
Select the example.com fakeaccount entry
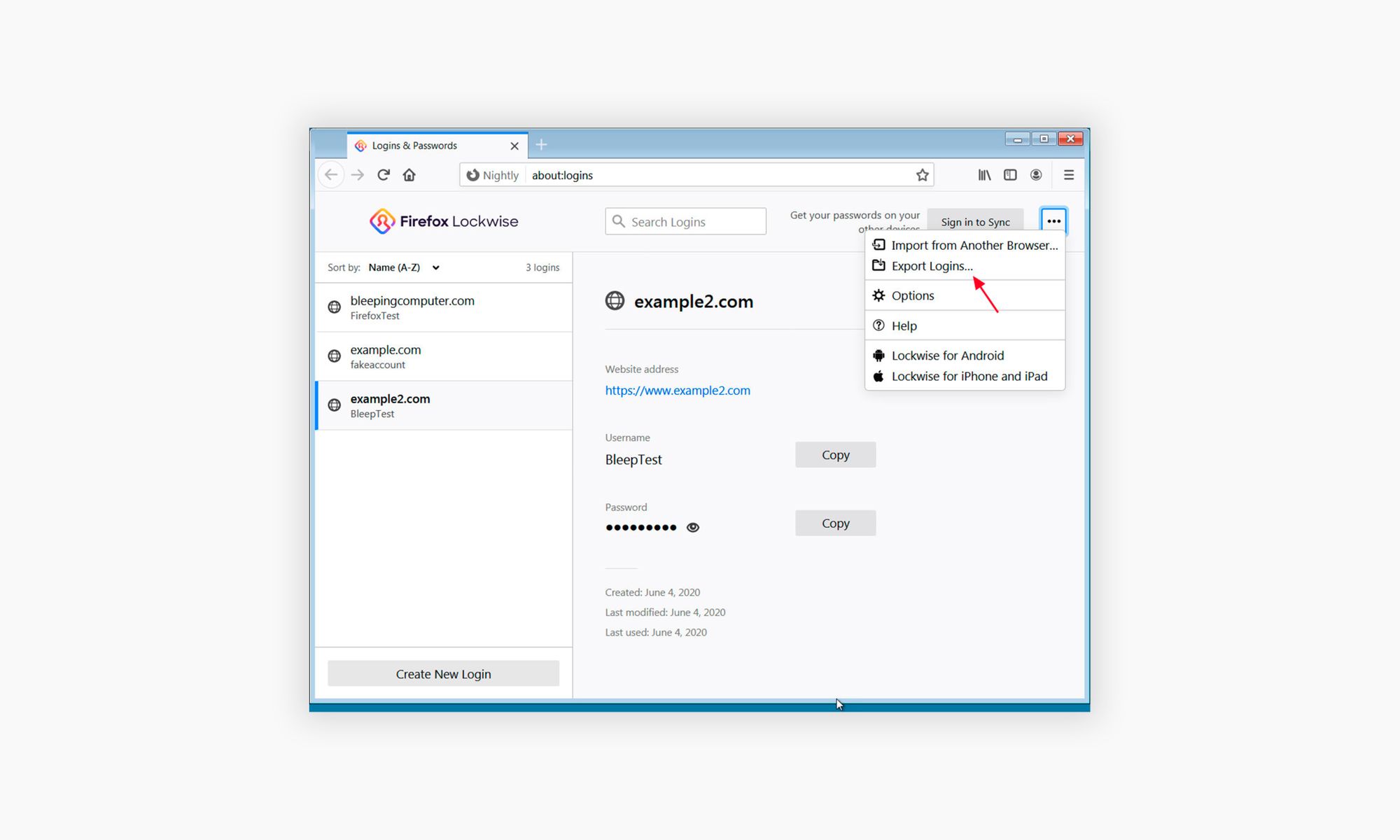coord(444,355)
